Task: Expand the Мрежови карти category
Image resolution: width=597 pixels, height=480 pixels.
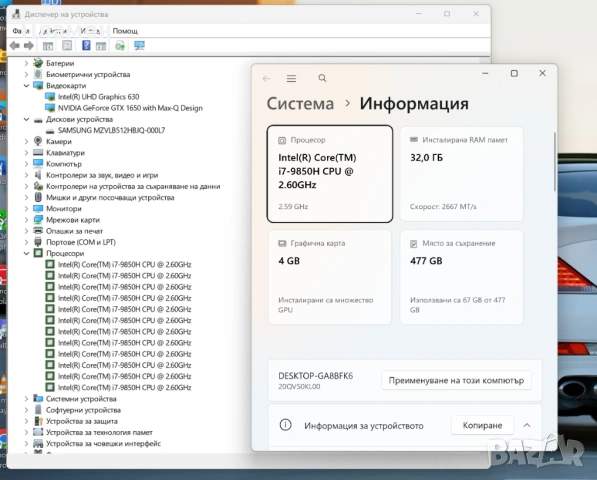Action: 26,220
